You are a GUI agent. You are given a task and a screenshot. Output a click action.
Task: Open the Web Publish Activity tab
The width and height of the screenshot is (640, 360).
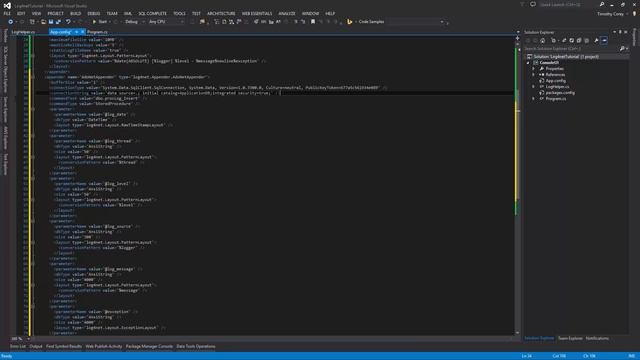point(104,347)
